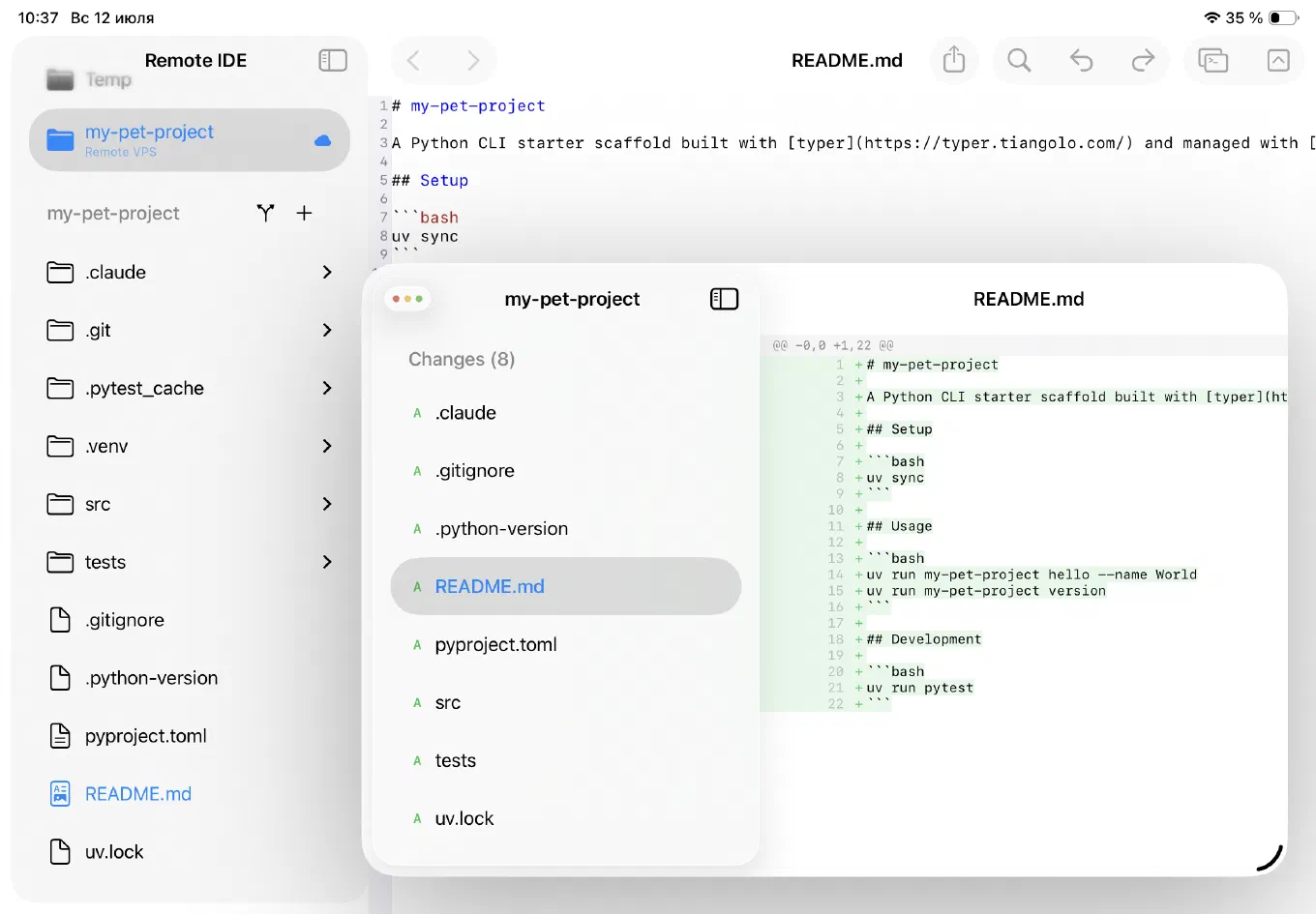Open search in the editor toolbar
The image size is (1316, 914).
(1019, 60)
